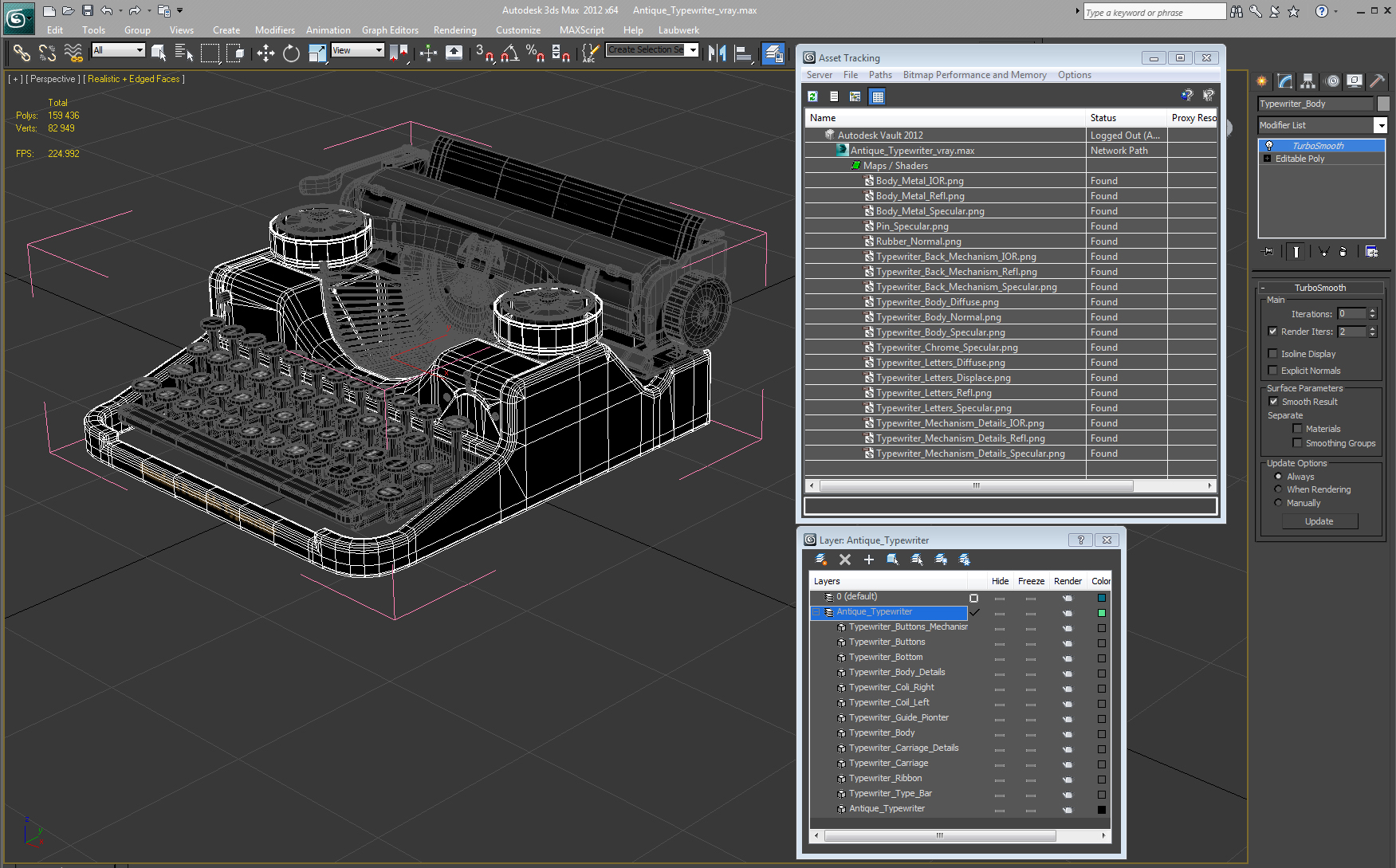Click the help search keyword field
The width and height of the screenshot is (1396, 868).
pyautogui.click(x=1154, y=12)
